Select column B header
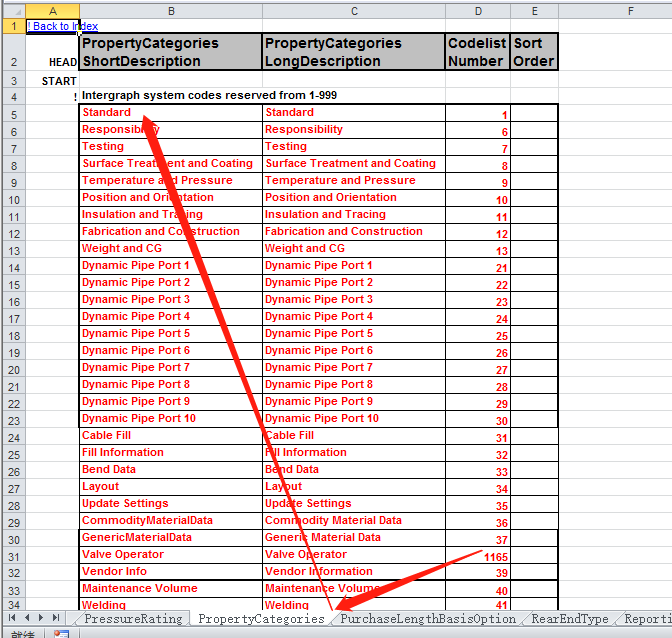 (171, 11)
